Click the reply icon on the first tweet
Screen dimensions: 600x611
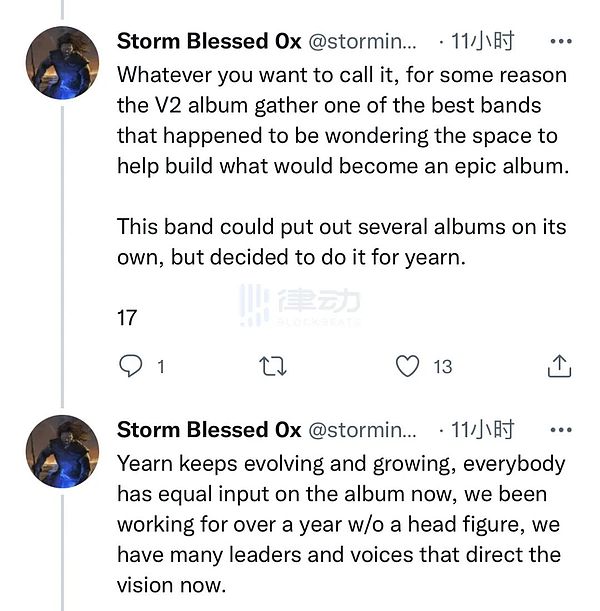131,367
